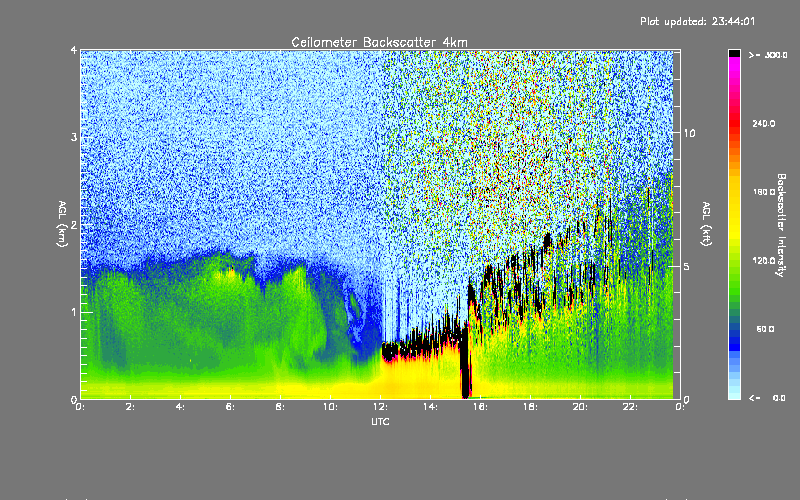
Task: Click the '180.0' colorbar value label
Action: pos(764,192)
